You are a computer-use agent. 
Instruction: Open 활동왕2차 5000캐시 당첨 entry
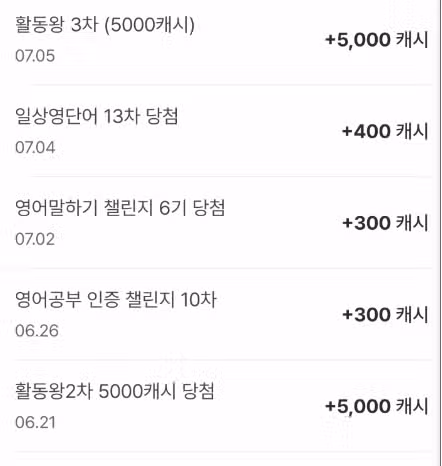tap(220, 406)
